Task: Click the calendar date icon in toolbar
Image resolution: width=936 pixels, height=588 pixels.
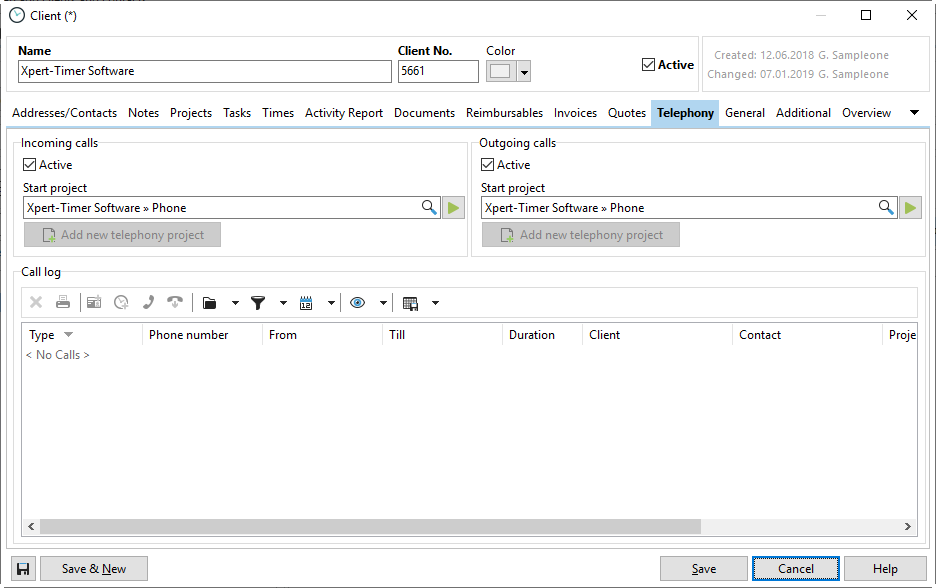Action: [306, 303]
